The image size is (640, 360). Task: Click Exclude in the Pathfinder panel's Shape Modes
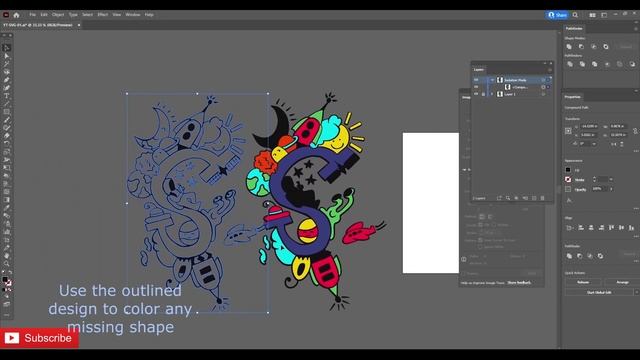pyautogui.click(x=606, y=47)
